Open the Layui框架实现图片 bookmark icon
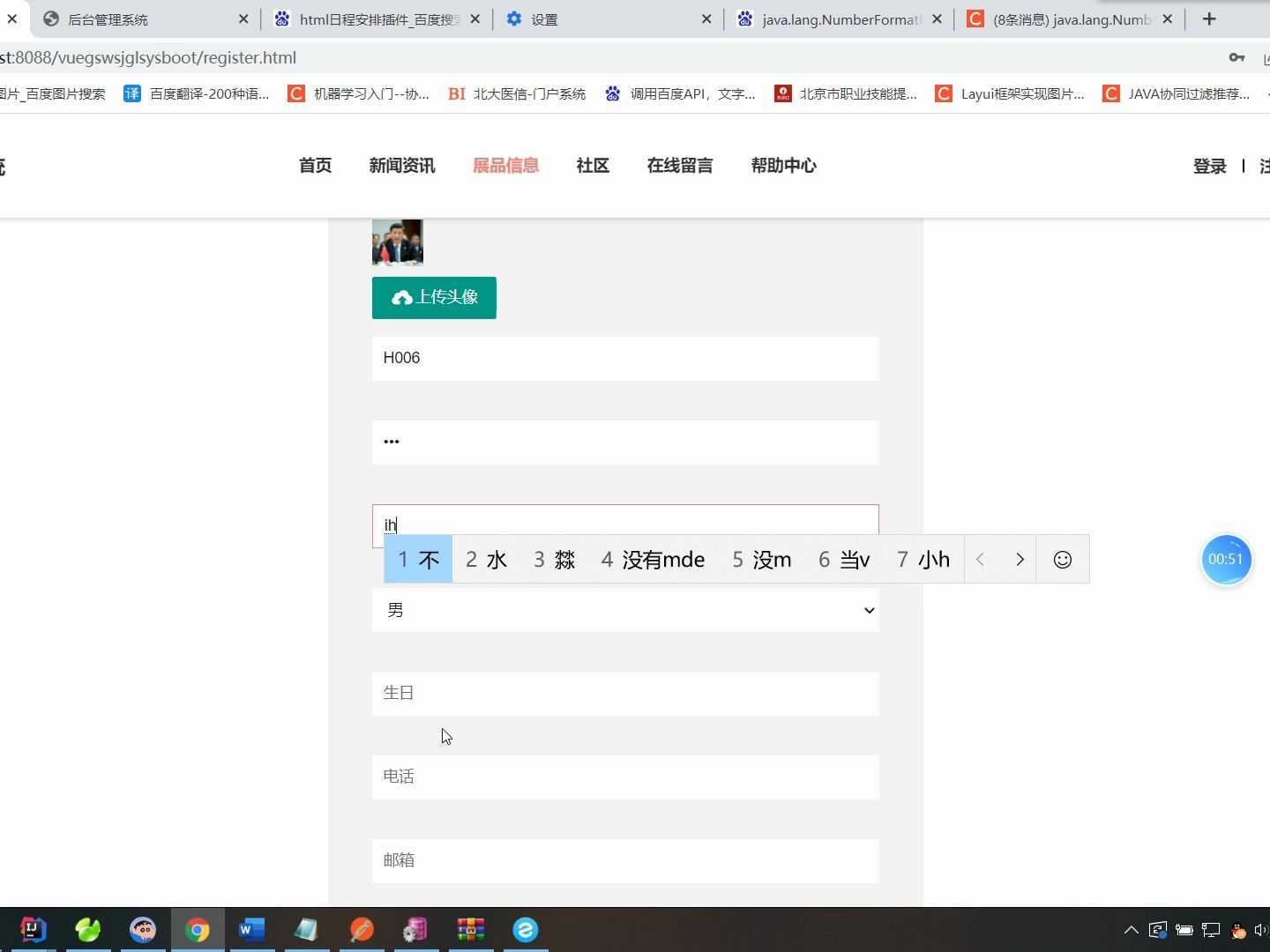Screen dimensions: 1270x952 point(944,93)
